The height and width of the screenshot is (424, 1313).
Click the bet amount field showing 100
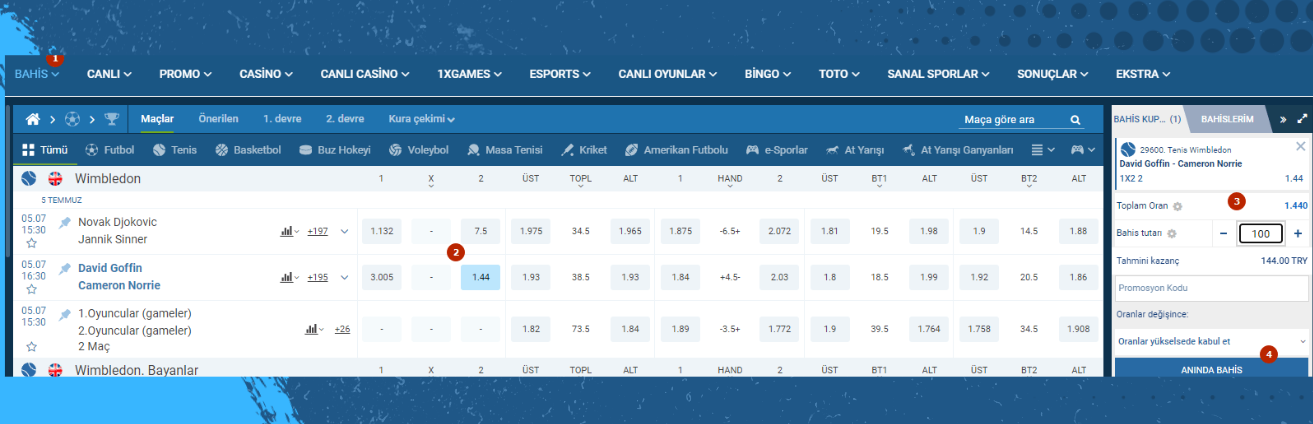tap(1260, 233)
